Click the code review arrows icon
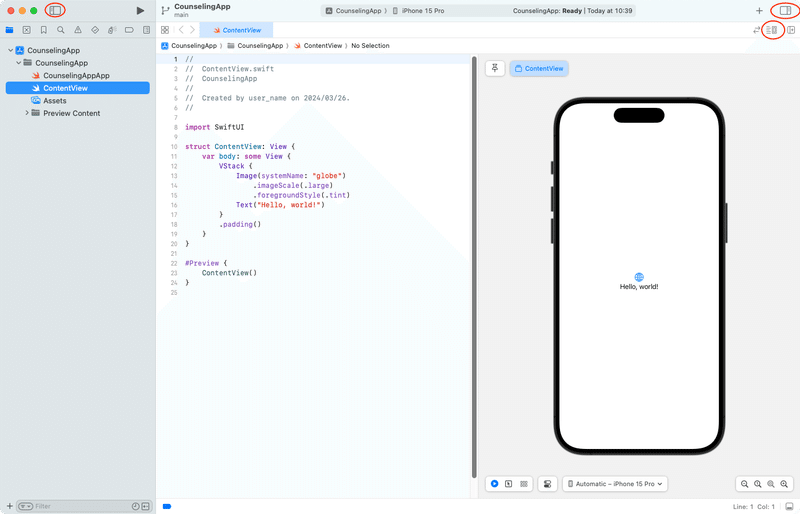Image resolution: width=800 pixels, height=514 pixels. (757, 30)
